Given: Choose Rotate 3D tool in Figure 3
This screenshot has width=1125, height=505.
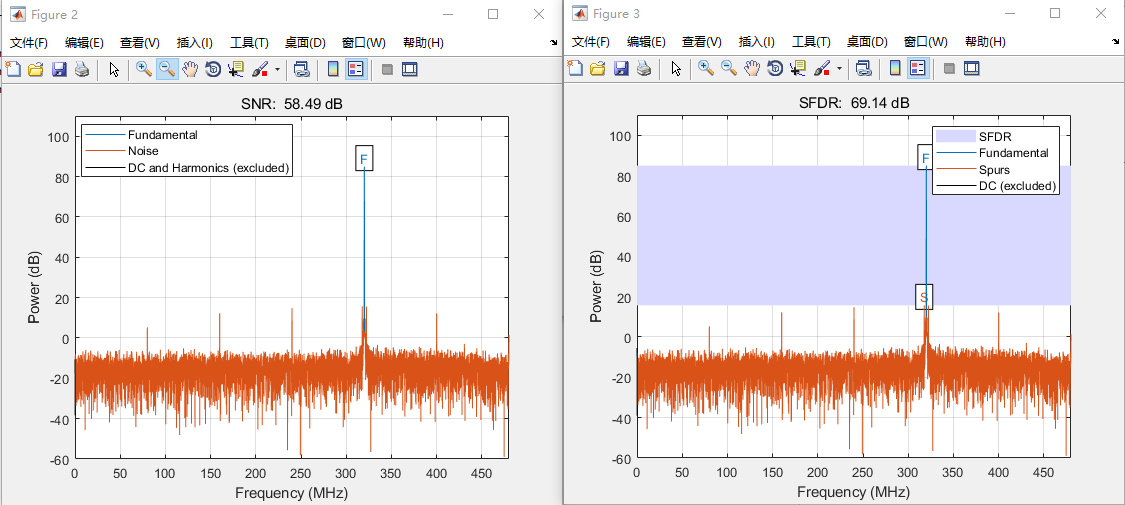Looking at the screenshot, I should [775, 69].
